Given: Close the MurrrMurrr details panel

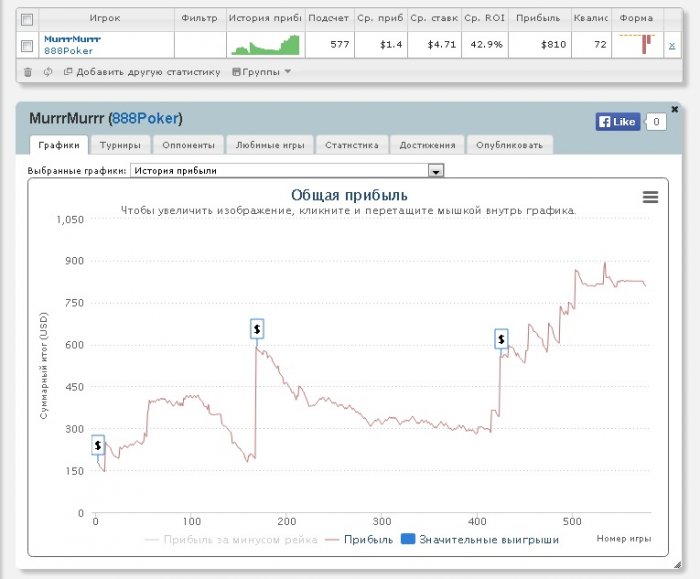Looking at the screenshot, I should pos(675,109).
